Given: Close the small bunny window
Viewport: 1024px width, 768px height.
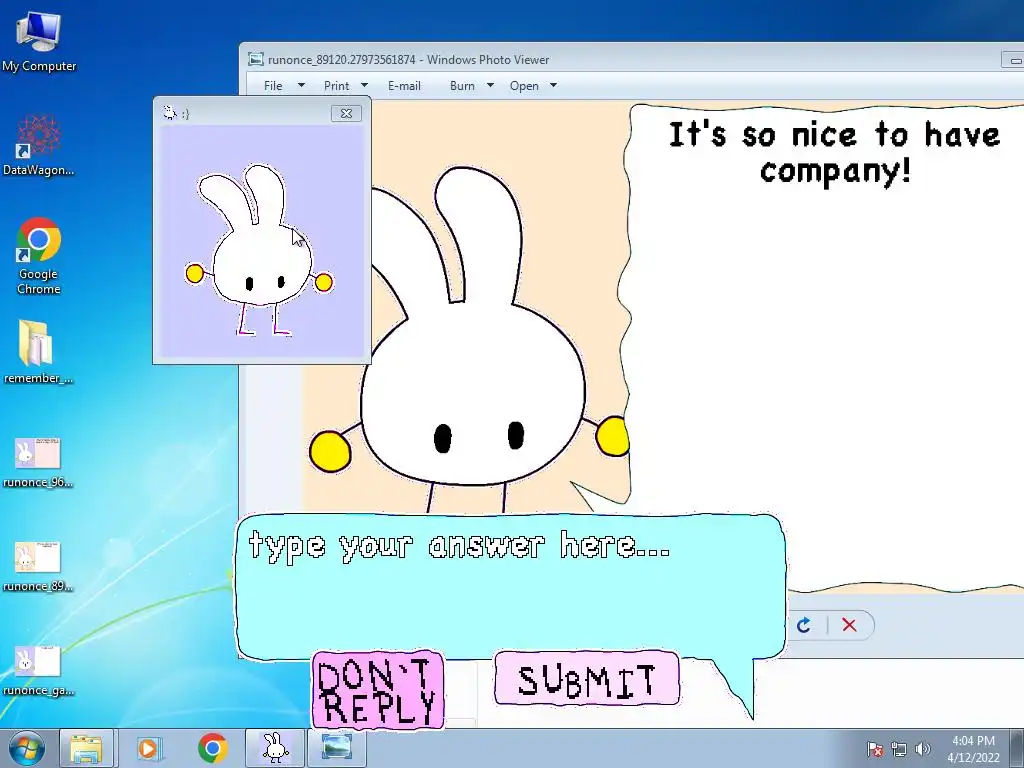Looking at the screenshot, I should 346,113.
